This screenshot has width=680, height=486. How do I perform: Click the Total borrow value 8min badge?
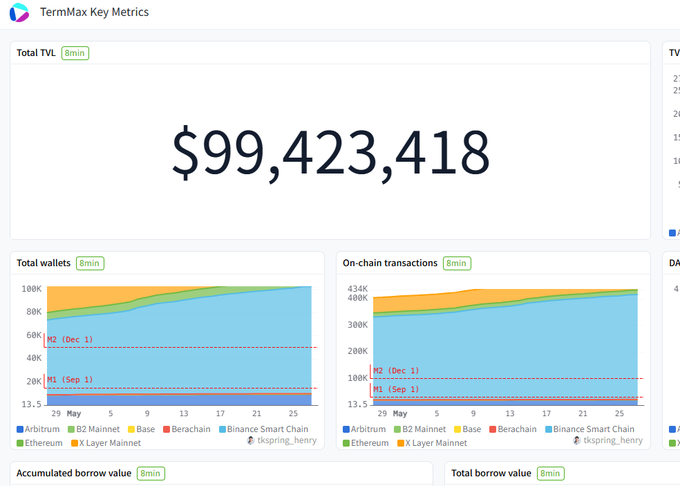coord(551,473)
